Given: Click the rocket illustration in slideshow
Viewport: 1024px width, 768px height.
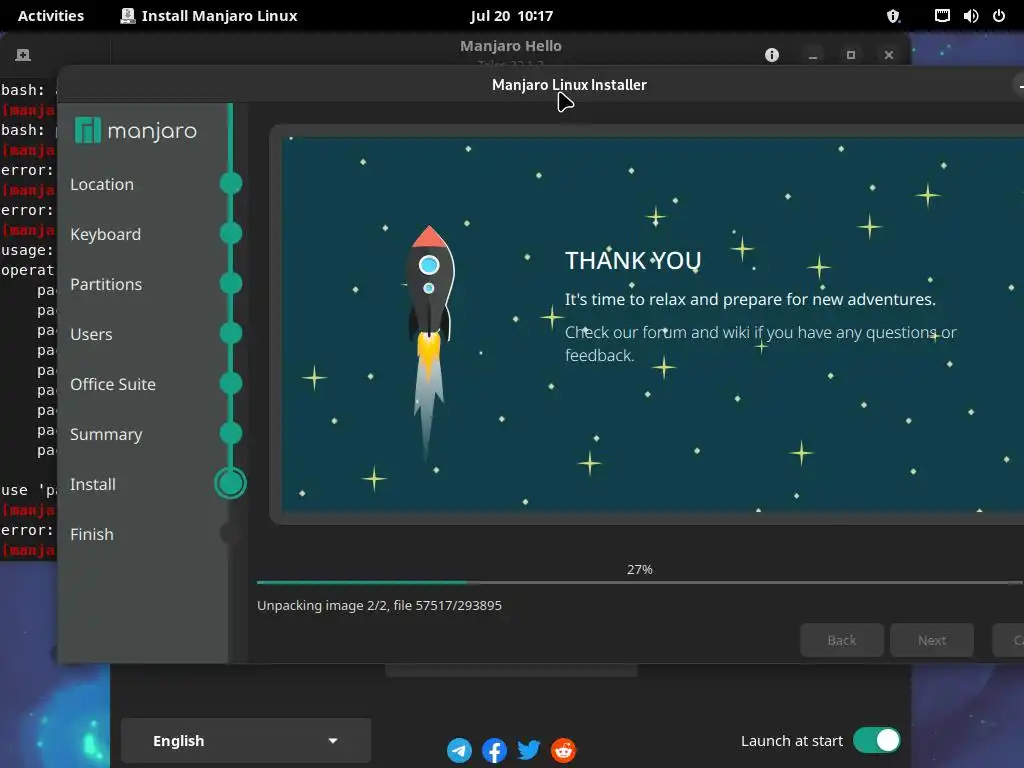Looking at the screenshot, I should pos(429,343).
